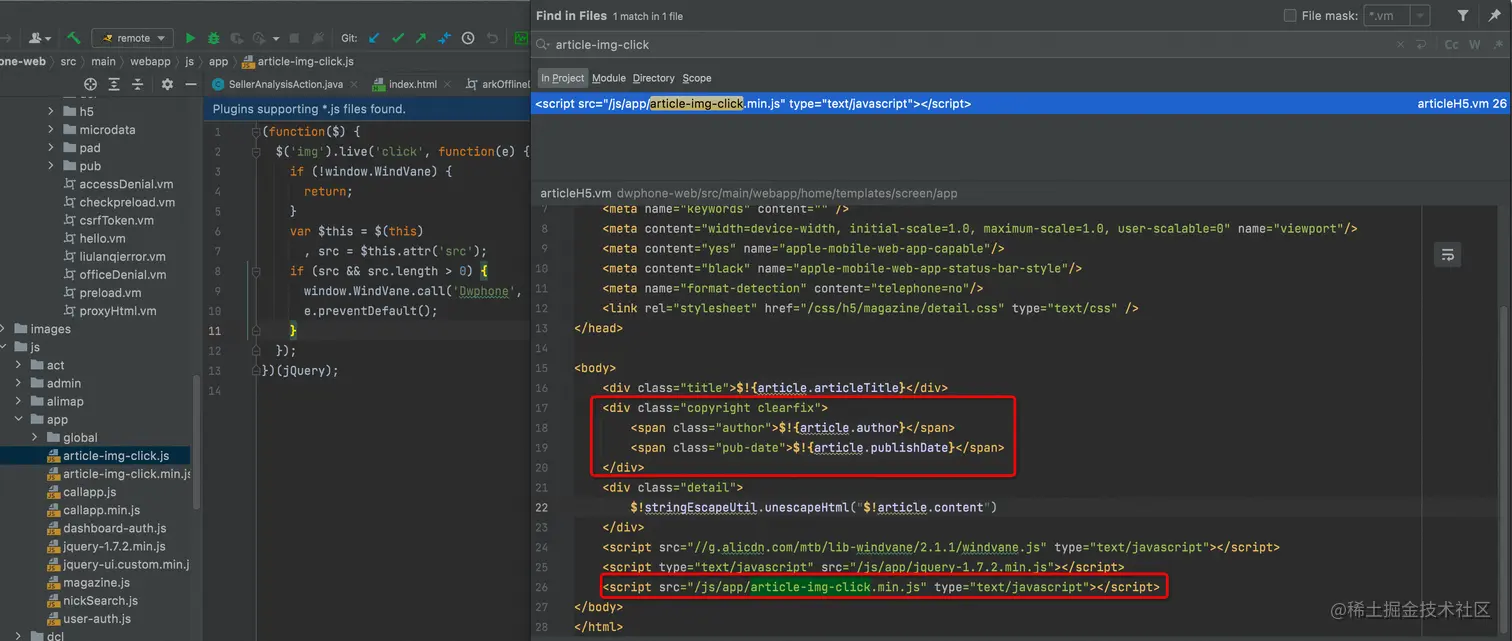The height and width of the screenshot is (641, 1512).
Task: Pin the Find in Files window
Action: tap(1495, 15)
